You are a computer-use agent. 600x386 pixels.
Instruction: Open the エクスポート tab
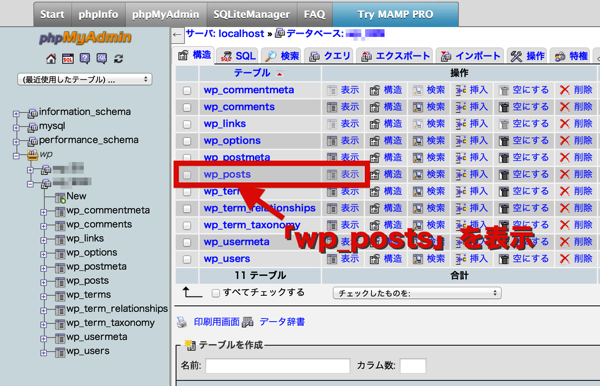(395, 56)
